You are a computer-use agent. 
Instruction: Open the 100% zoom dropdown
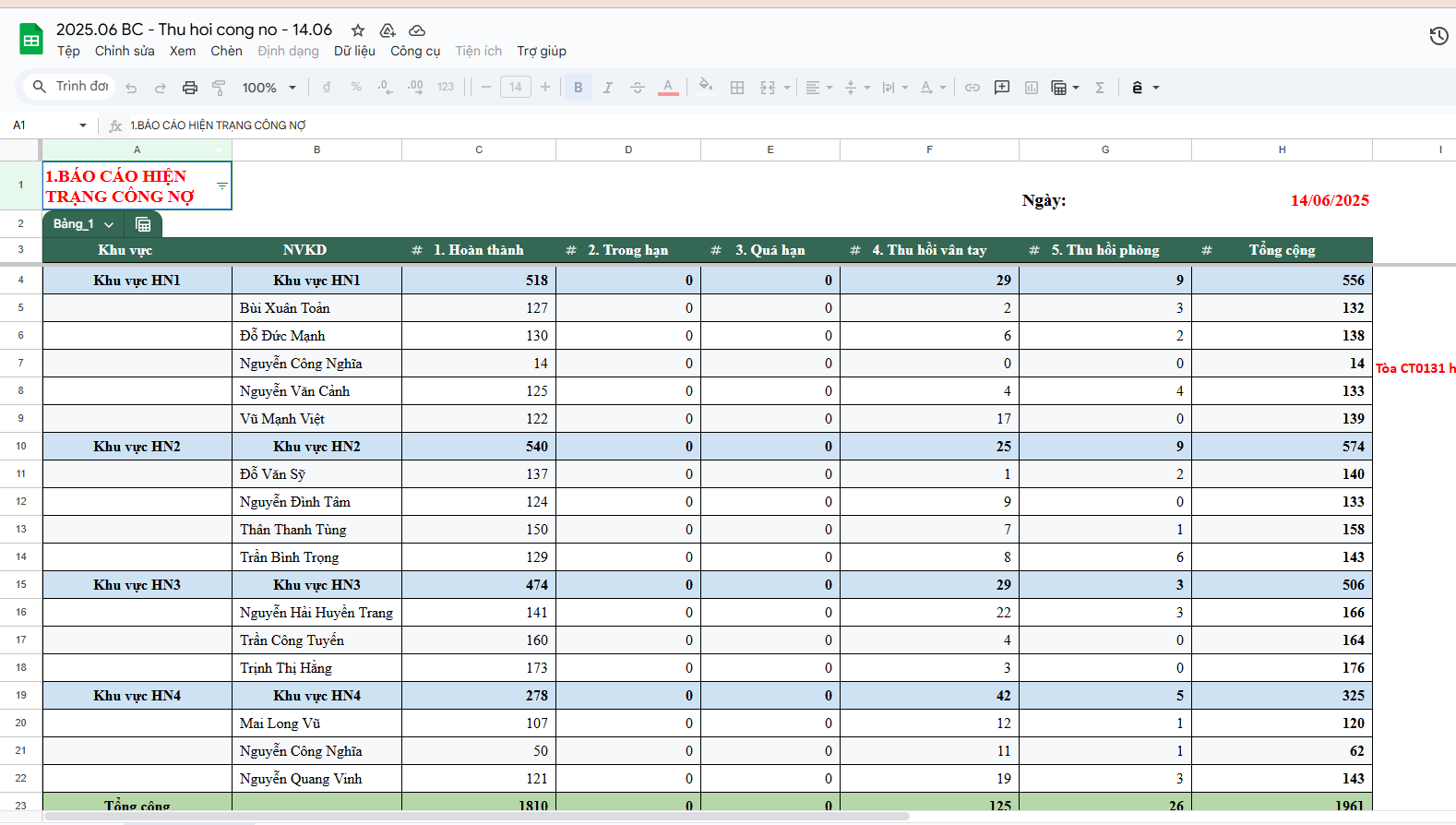tap(269, 88)
